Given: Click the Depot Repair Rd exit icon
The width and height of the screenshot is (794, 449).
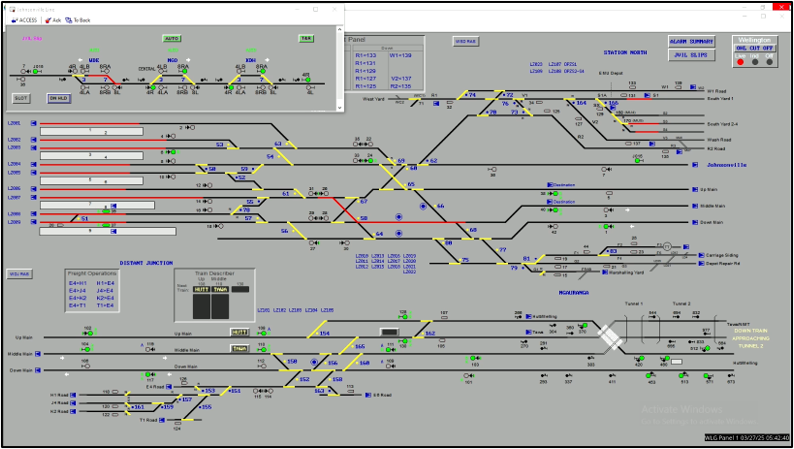Looking at the screenshot, I should pyautogui.click(x=702, y=264).
